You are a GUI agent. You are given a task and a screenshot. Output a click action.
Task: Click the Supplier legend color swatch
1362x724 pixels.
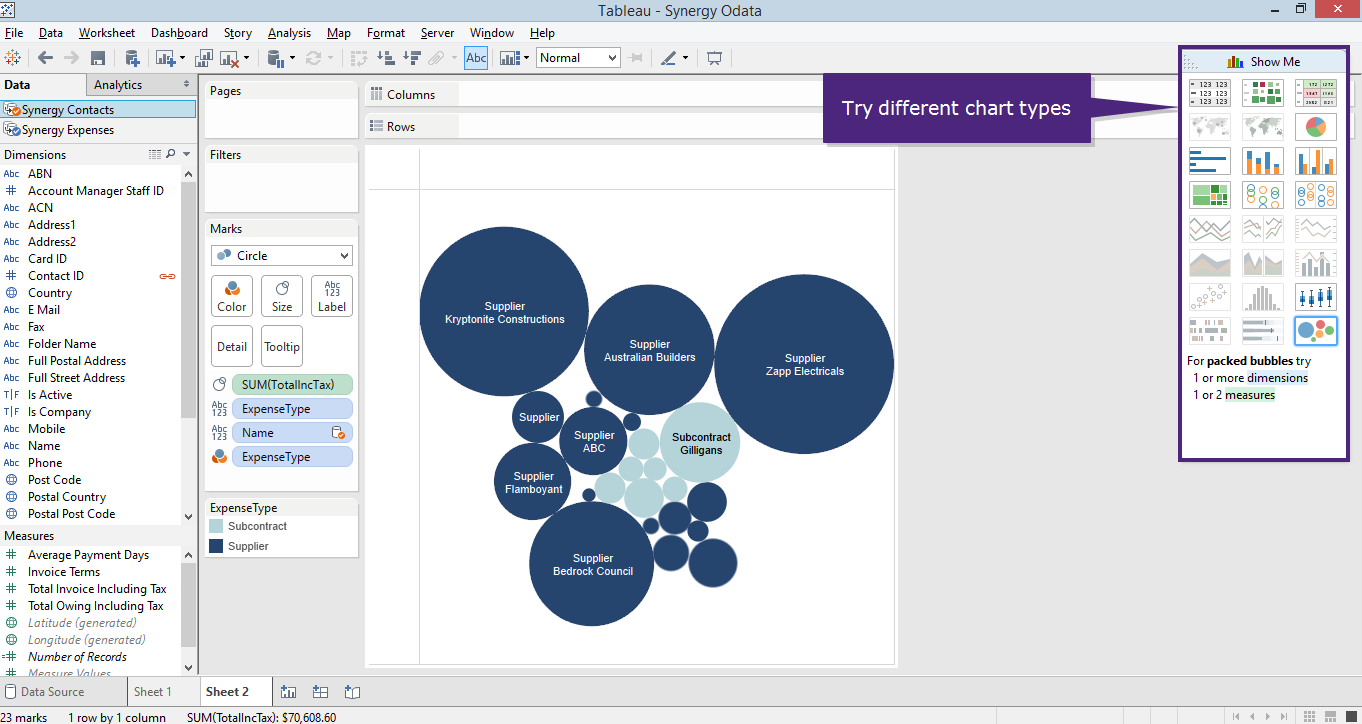coord(216,546)
